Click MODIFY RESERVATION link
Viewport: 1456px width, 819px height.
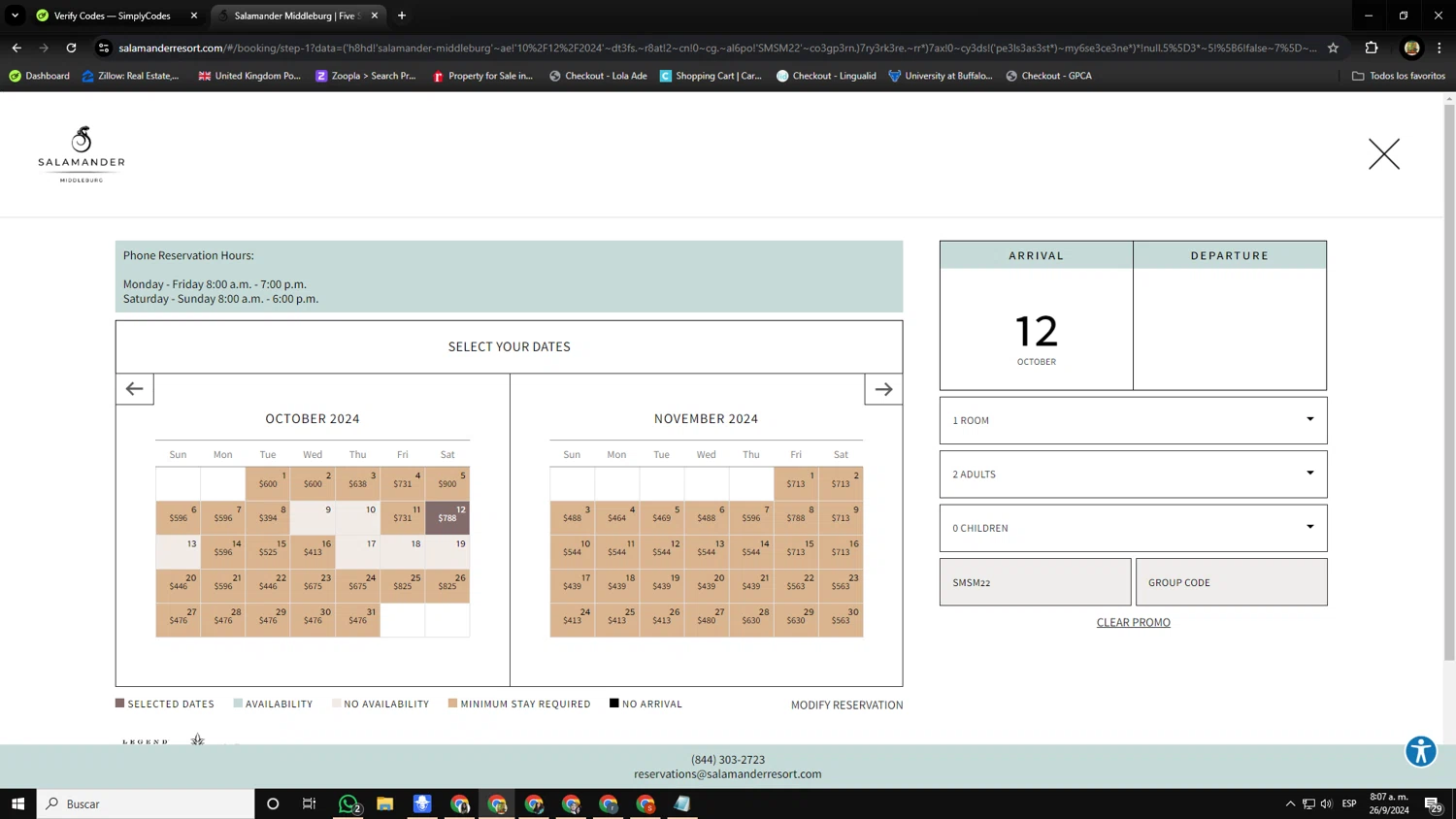846,704
